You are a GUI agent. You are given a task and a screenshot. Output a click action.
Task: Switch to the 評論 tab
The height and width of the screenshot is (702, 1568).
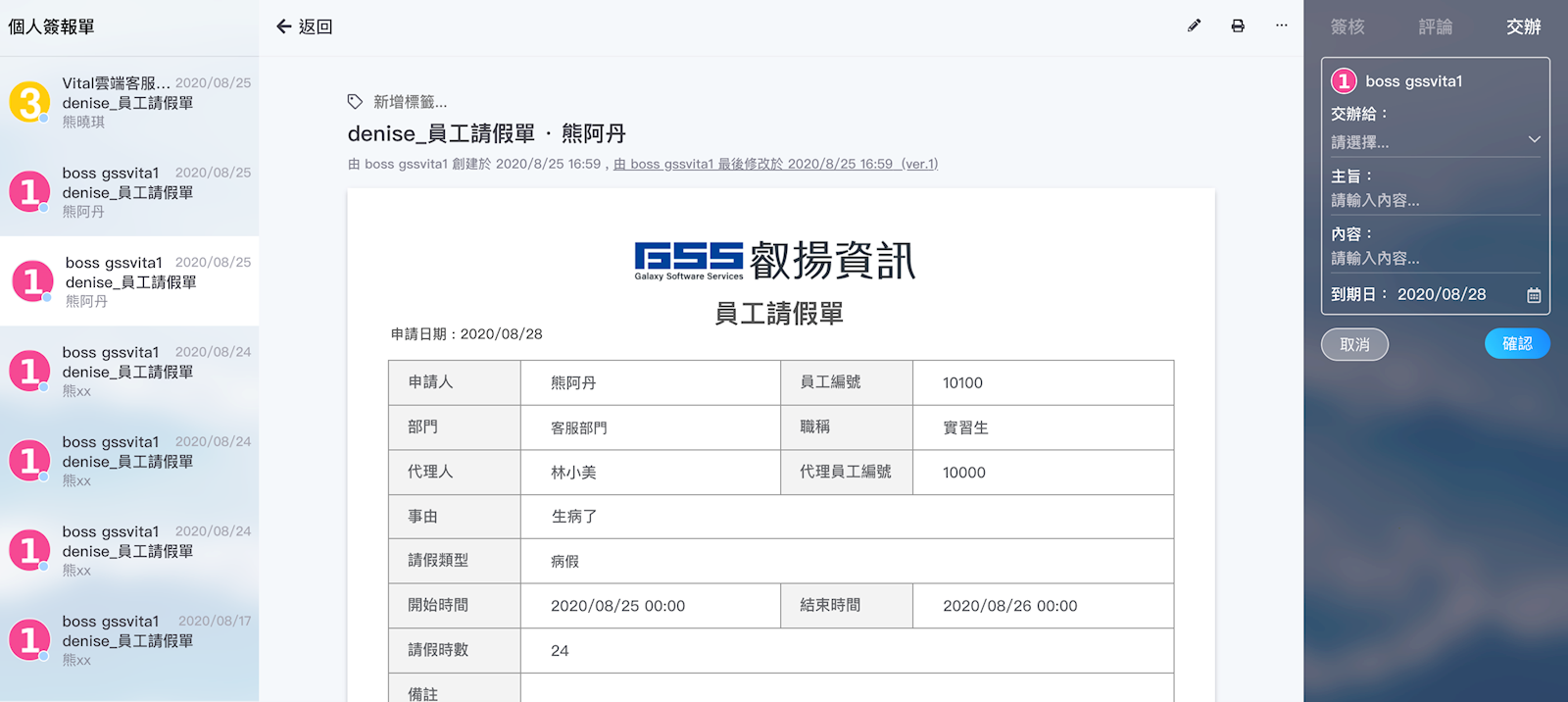click(x=1436, y=27)
